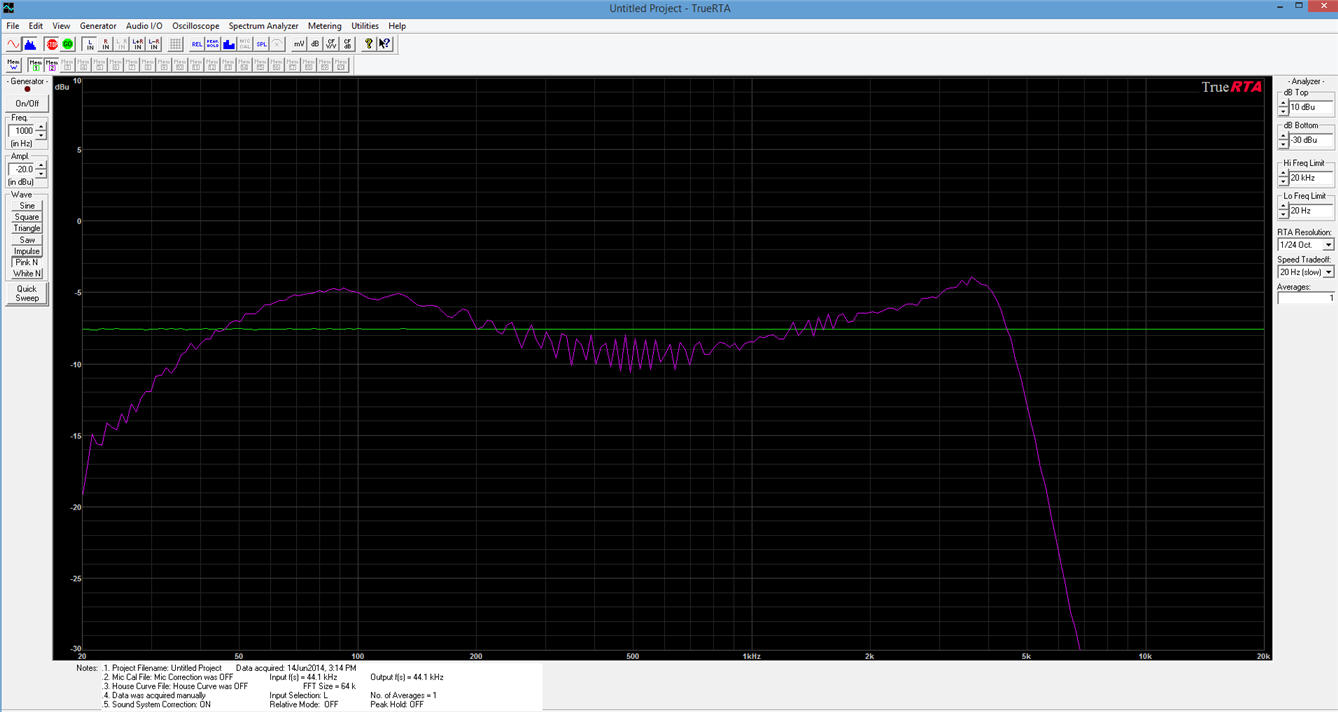Activate the context help pointer icon
The height and width of the screenshot is (712, 1338).
385,44
